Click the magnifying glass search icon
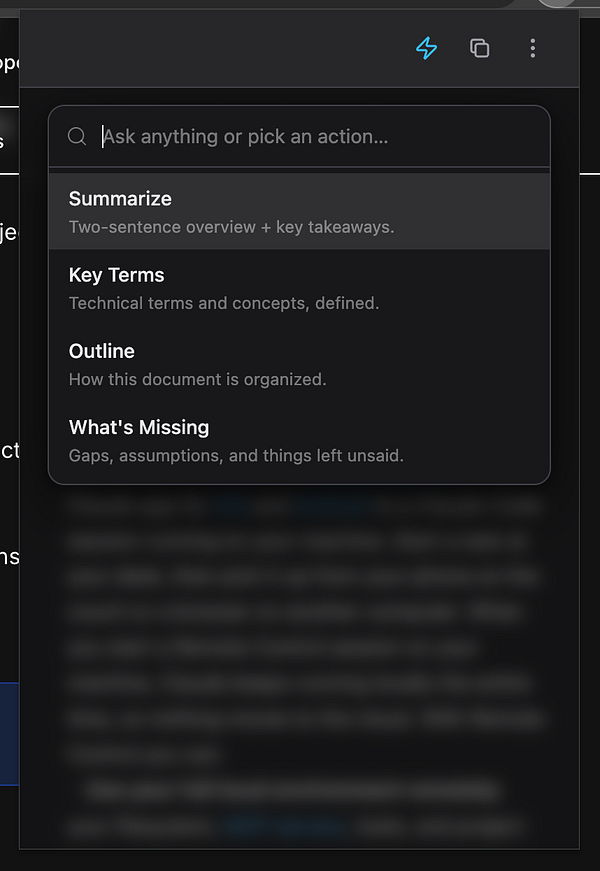Image resolution: width=600 pixels, height=871 pixels. click(x=77, y=137)
